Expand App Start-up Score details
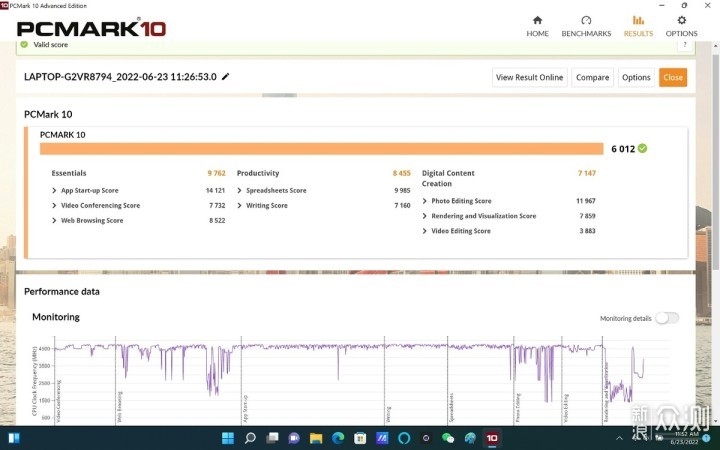 tap(54, 190)
